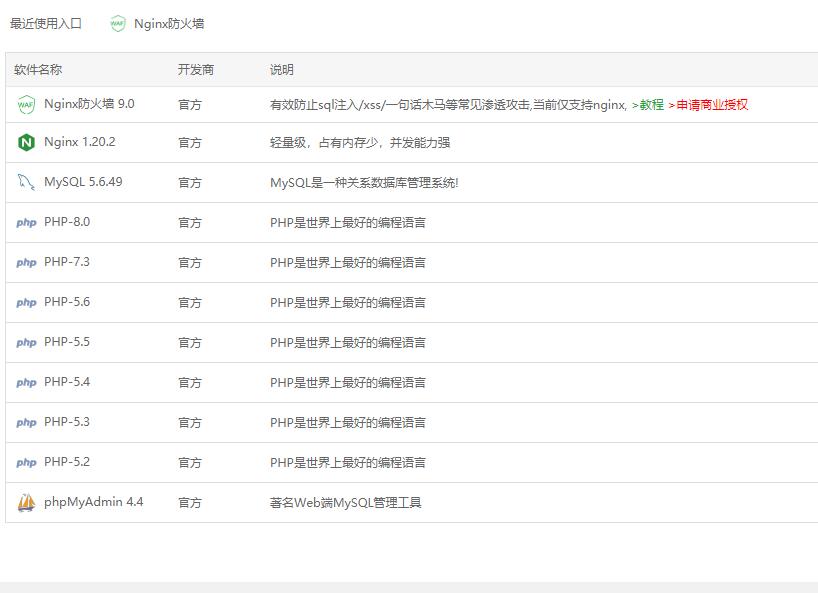Viewport: 818px width, 593px height.
Task: Click the 最近使用入口 label
Action: click(46, 23)
